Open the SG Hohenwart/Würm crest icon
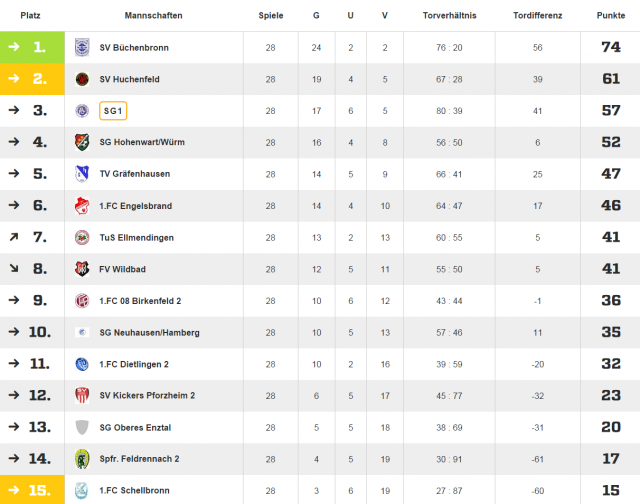This screenshot has width=640, height=504. (82, 142)
